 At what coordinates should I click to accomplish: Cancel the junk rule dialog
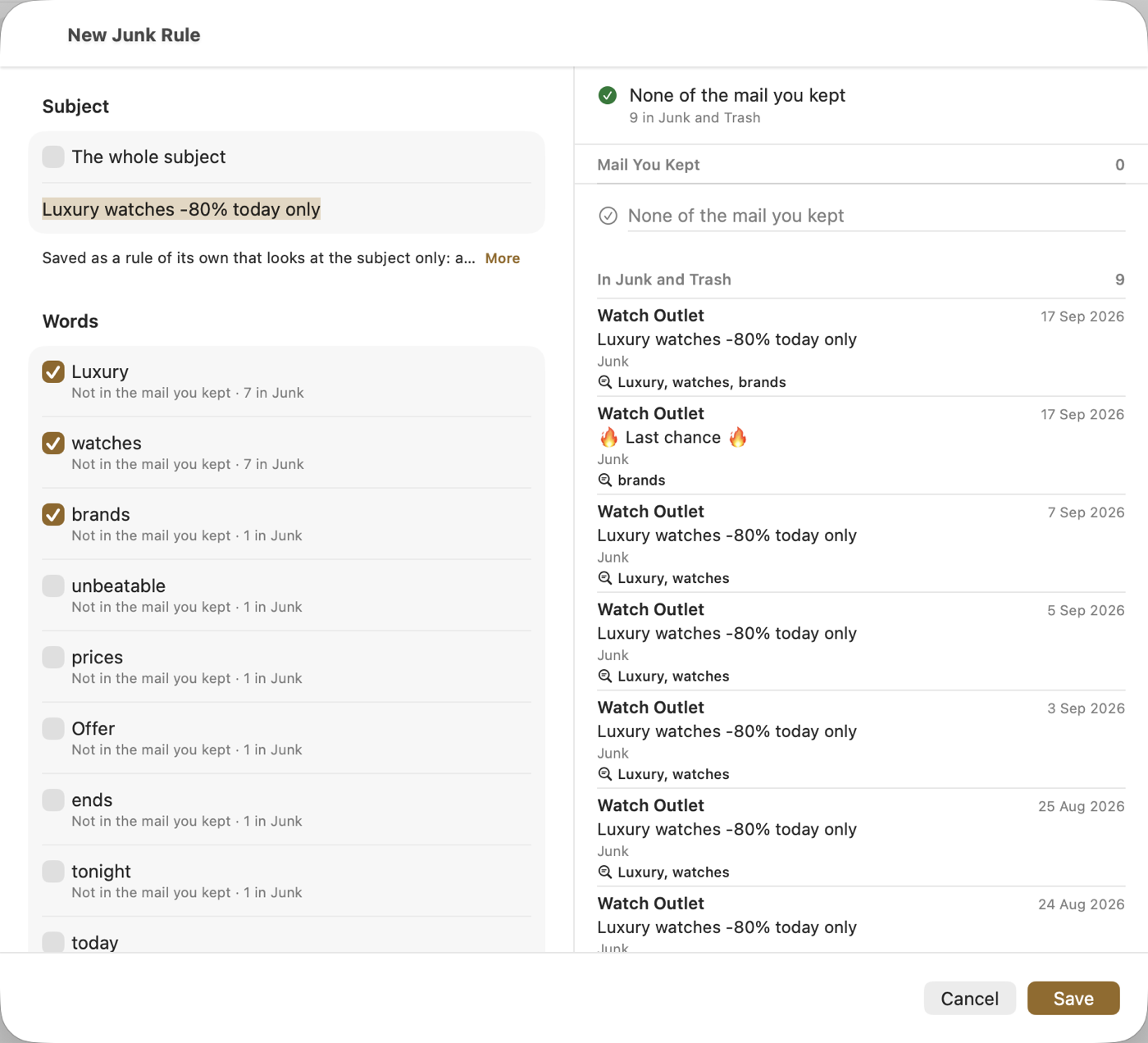(969, 998)
